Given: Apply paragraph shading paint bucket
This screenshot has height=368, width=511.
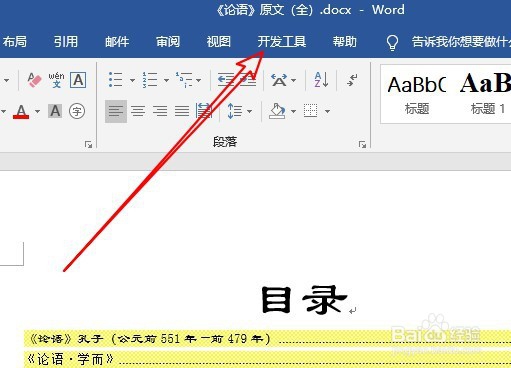Looking at the screenshot, I should pos(277,111).
